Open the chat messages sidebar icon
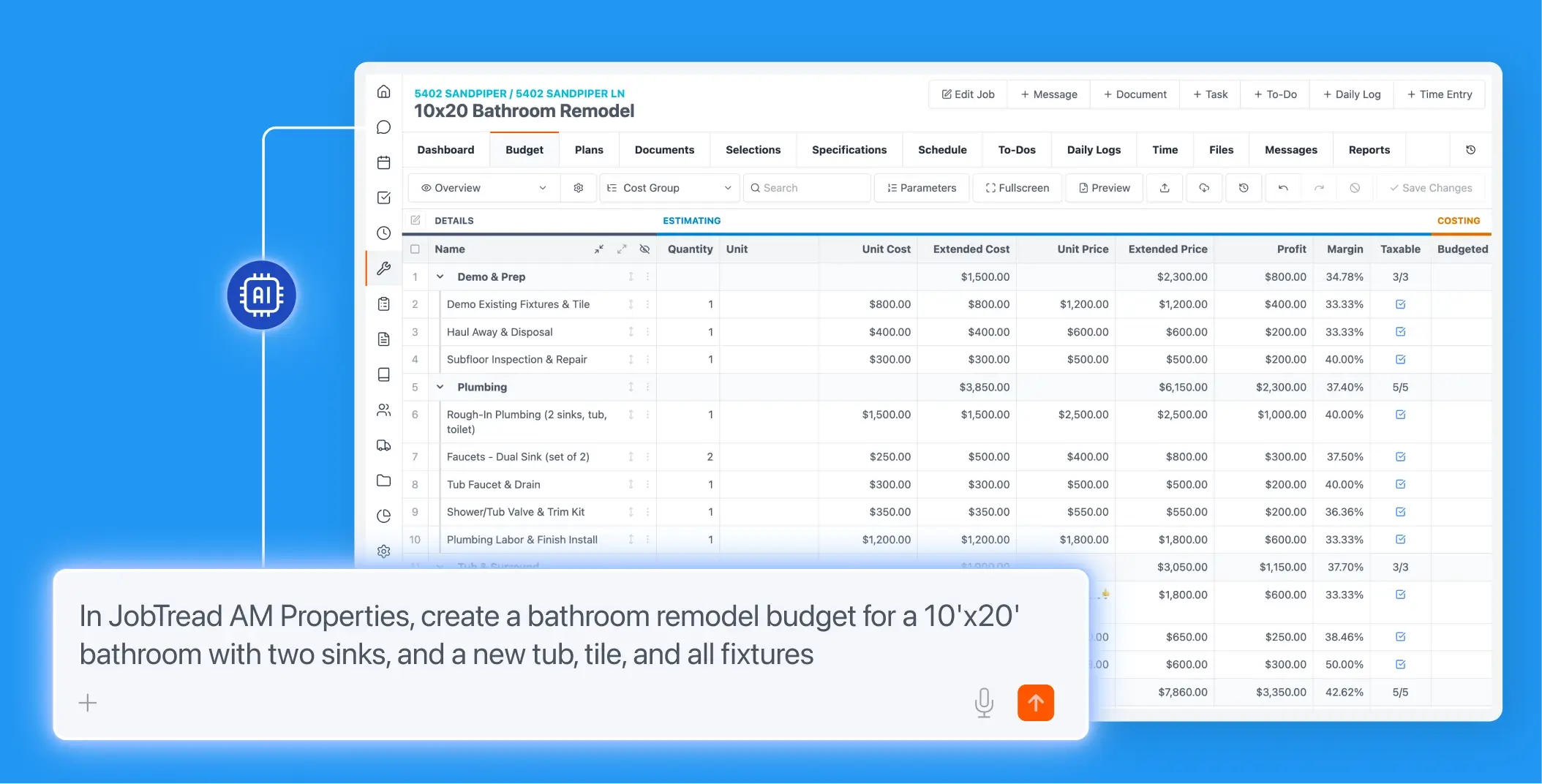This screenshot has width=1542, height=784. [383, 127]
